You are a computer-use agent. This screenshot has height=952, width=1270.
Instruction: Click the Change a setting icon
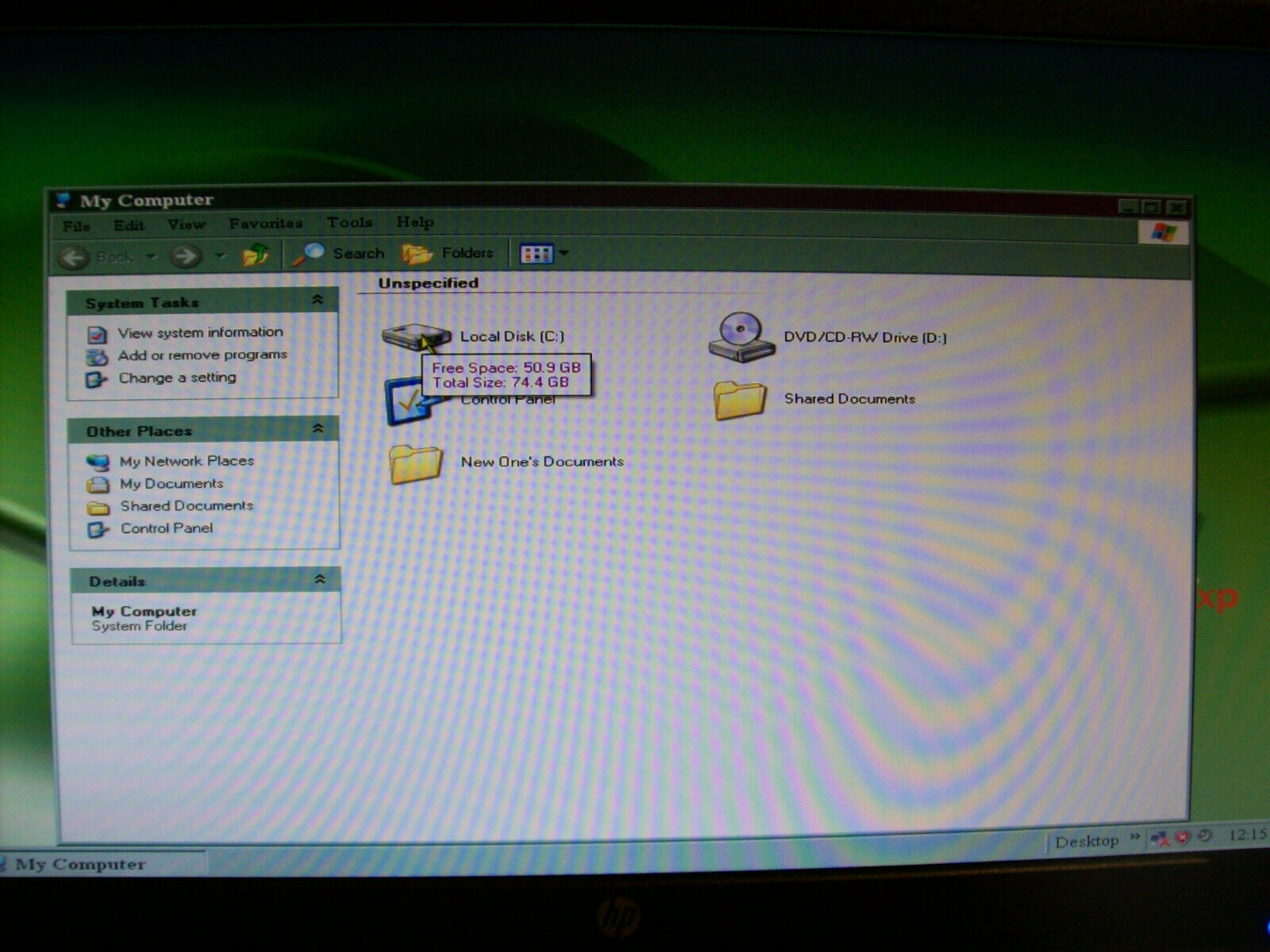(96, 380)
